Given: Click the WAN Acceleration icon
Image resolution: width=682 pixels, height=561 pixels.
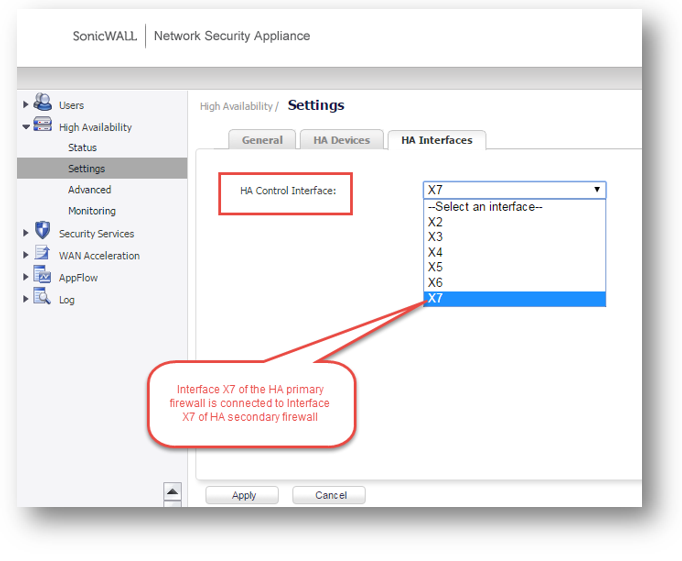Looking at the screenshot, I should click(x=43, y=254).
